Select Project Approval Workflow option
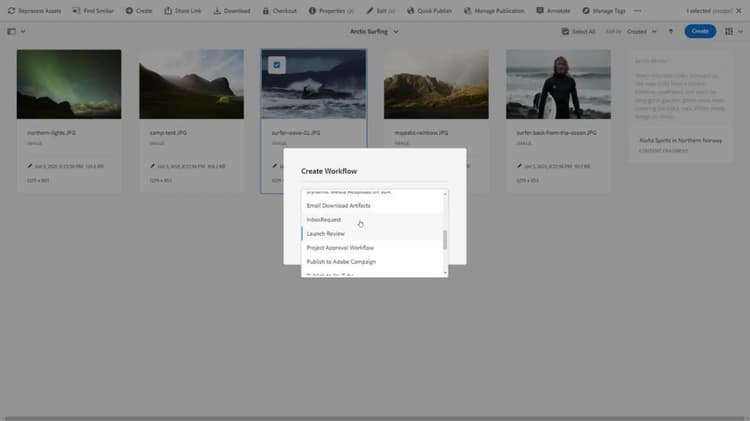The width and height of the screenshot is (750, 421). (372, 248)
